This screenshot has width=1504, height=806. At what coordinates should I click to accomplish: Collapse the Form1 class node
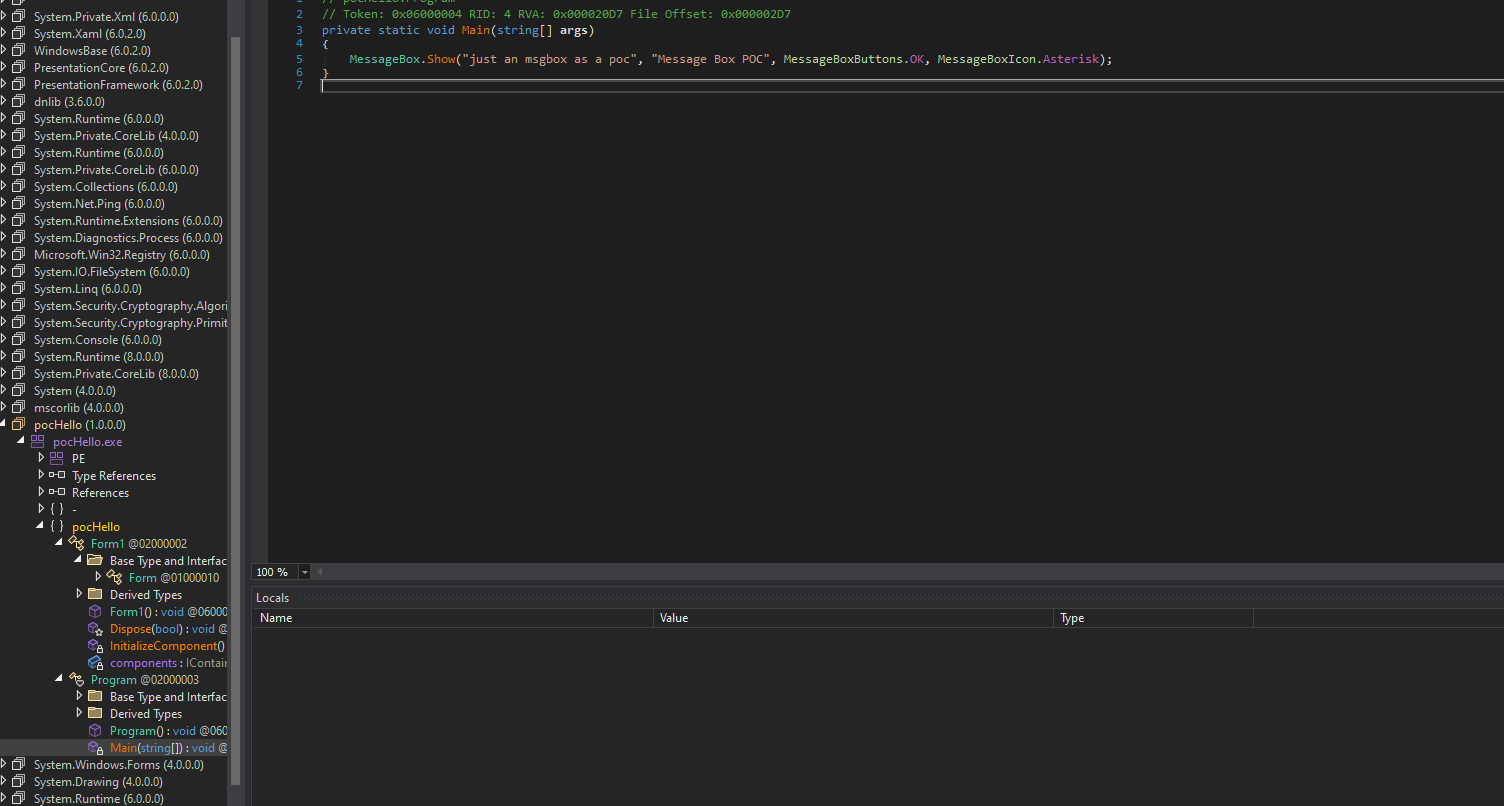click(60, 544)
